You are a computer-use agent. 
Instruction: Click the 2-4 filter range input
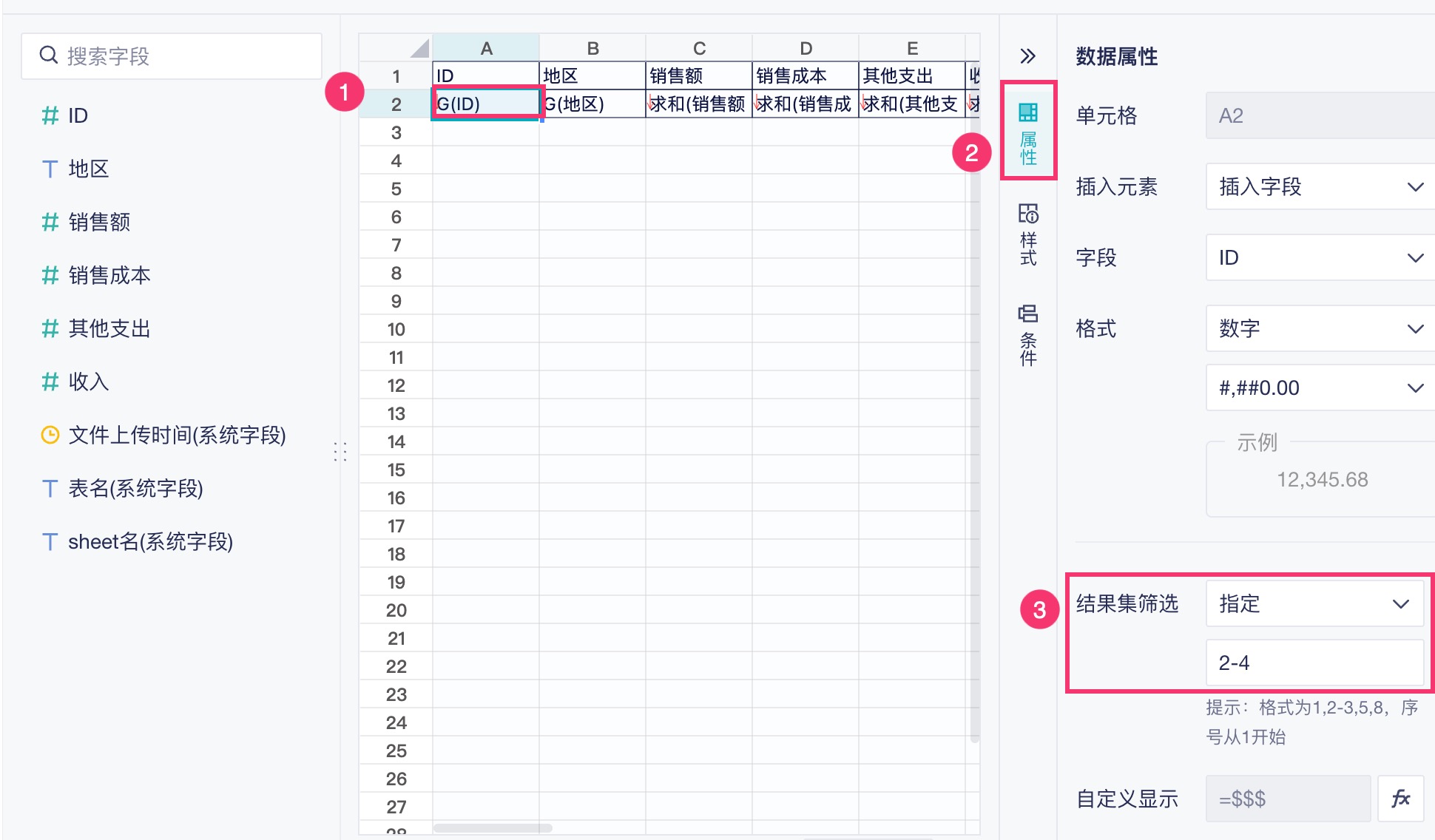(x=1314, y=663)
